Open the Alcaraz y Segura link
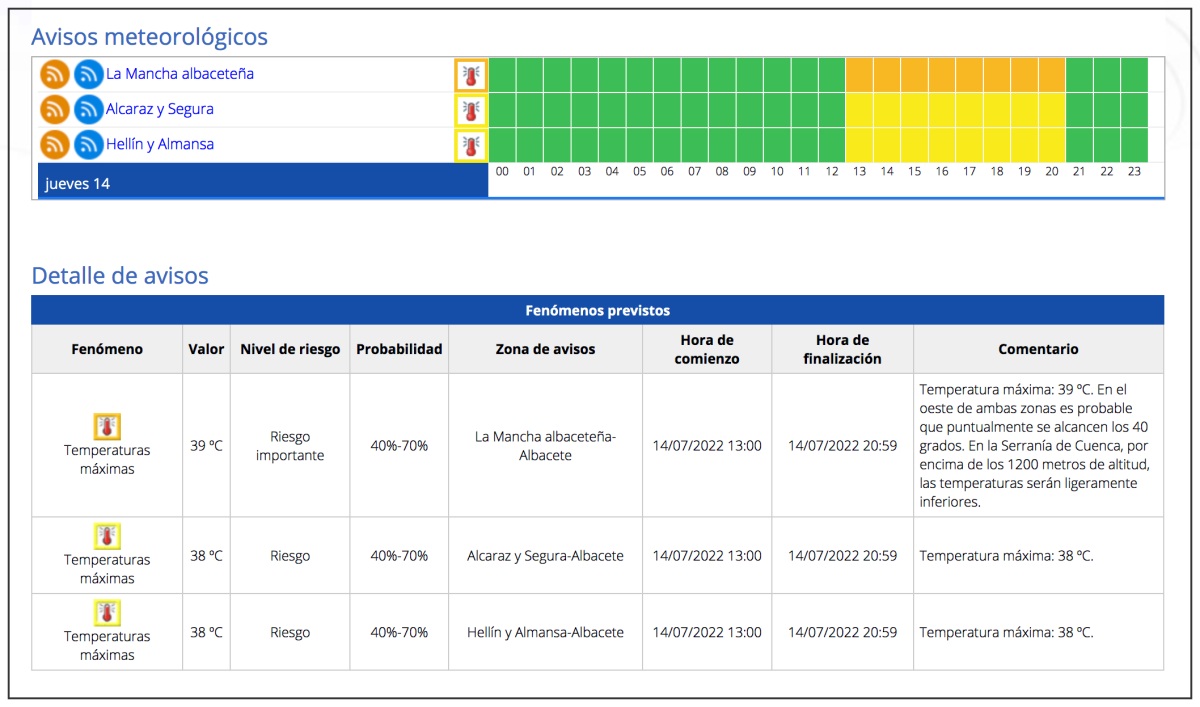This screenshot has height=707, width=1200. 160,109
